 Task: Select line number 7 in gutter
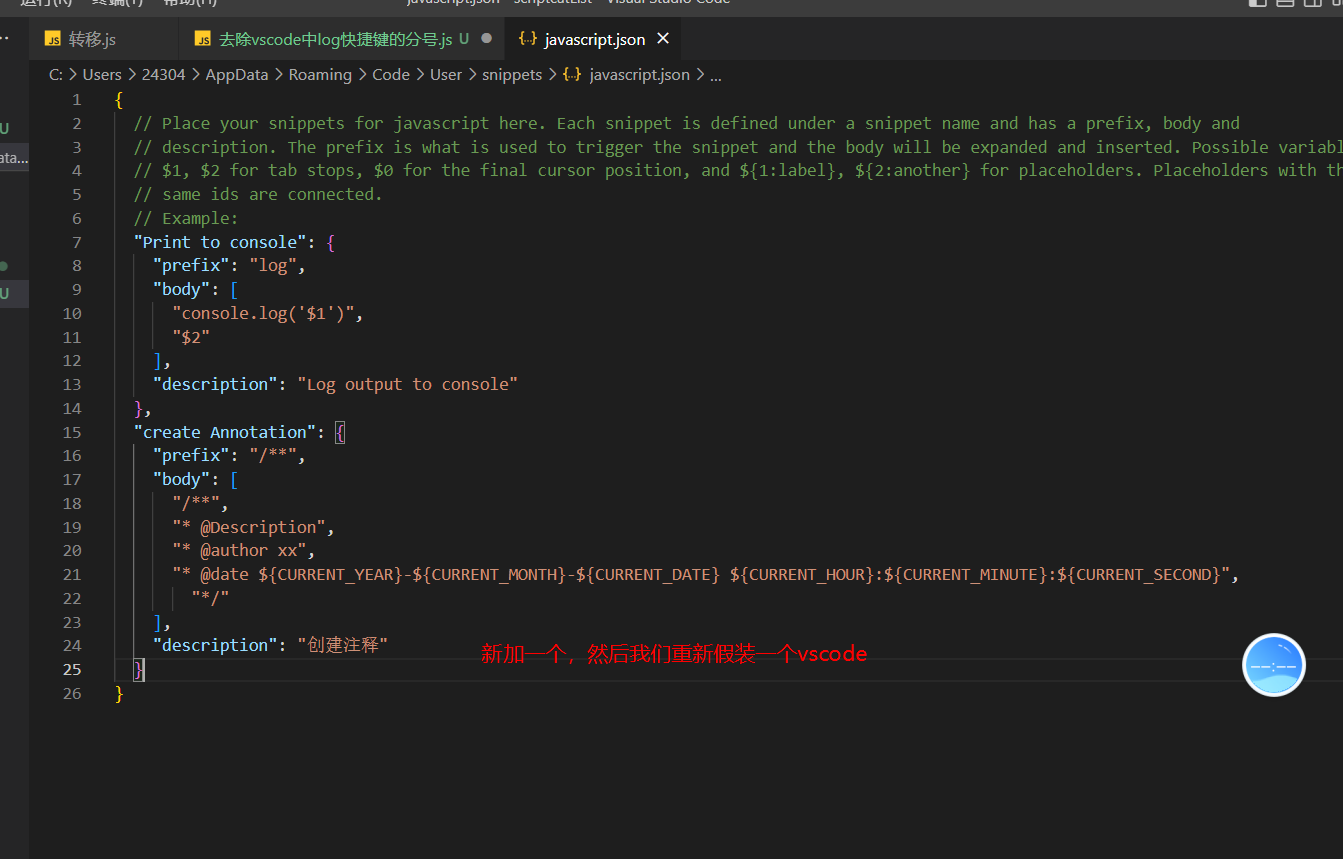[77, 242]
